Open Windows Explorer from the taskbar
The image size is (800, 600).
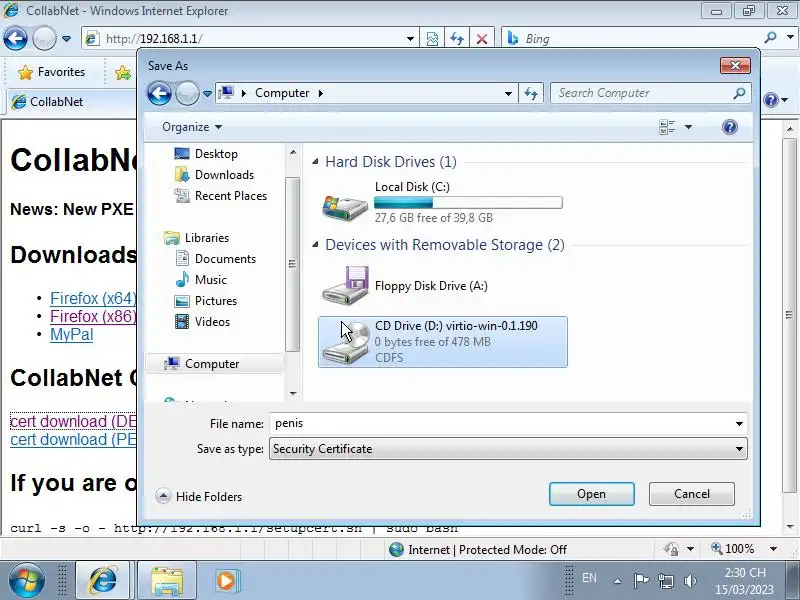point(167,581)
